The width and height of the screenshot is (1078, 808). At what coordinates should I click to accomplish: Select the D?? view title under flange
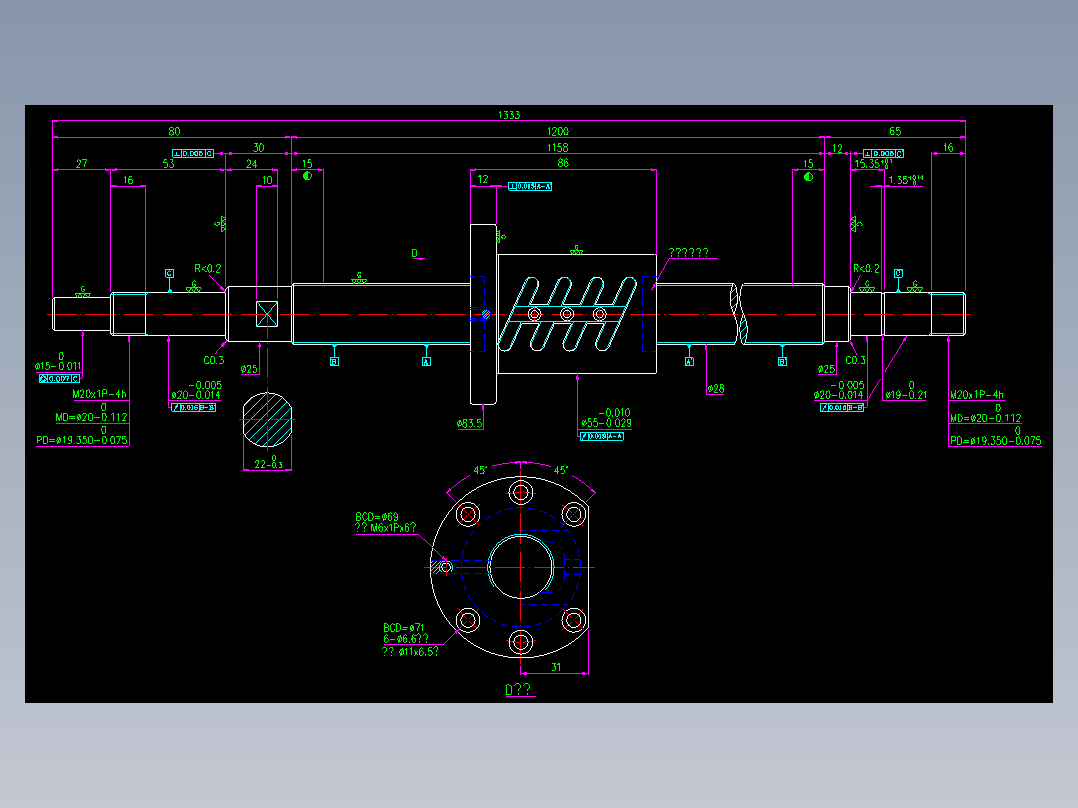518,690
